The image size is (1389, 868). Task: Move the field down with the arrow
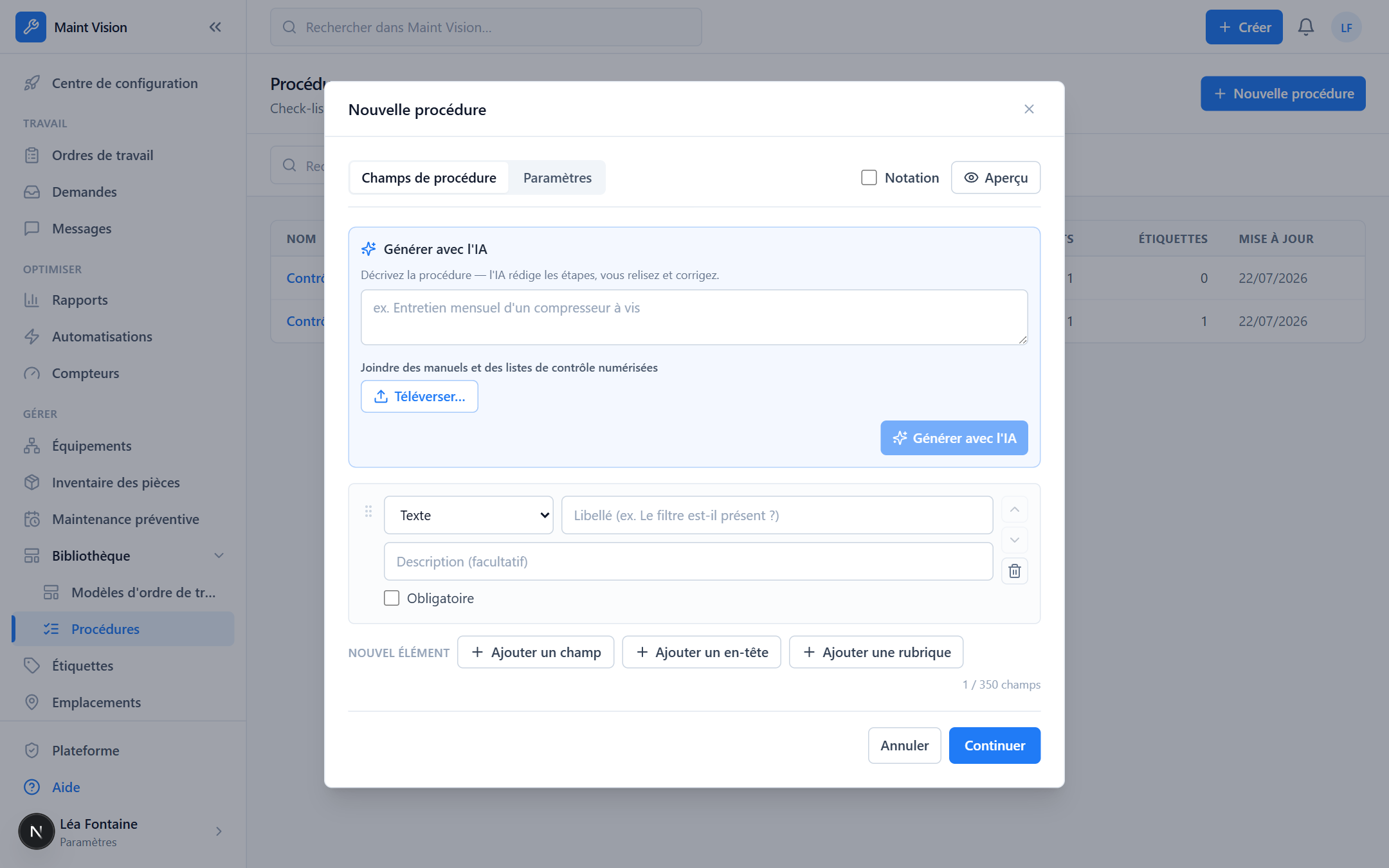(1014, 540)
